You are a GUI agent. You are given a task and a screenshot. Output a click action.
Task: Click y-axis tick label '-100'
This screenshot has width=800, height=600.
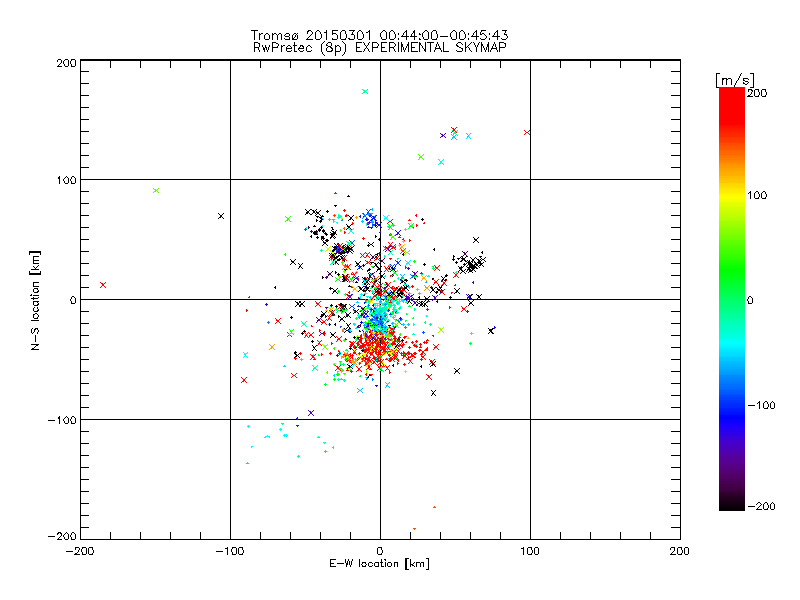62,420
